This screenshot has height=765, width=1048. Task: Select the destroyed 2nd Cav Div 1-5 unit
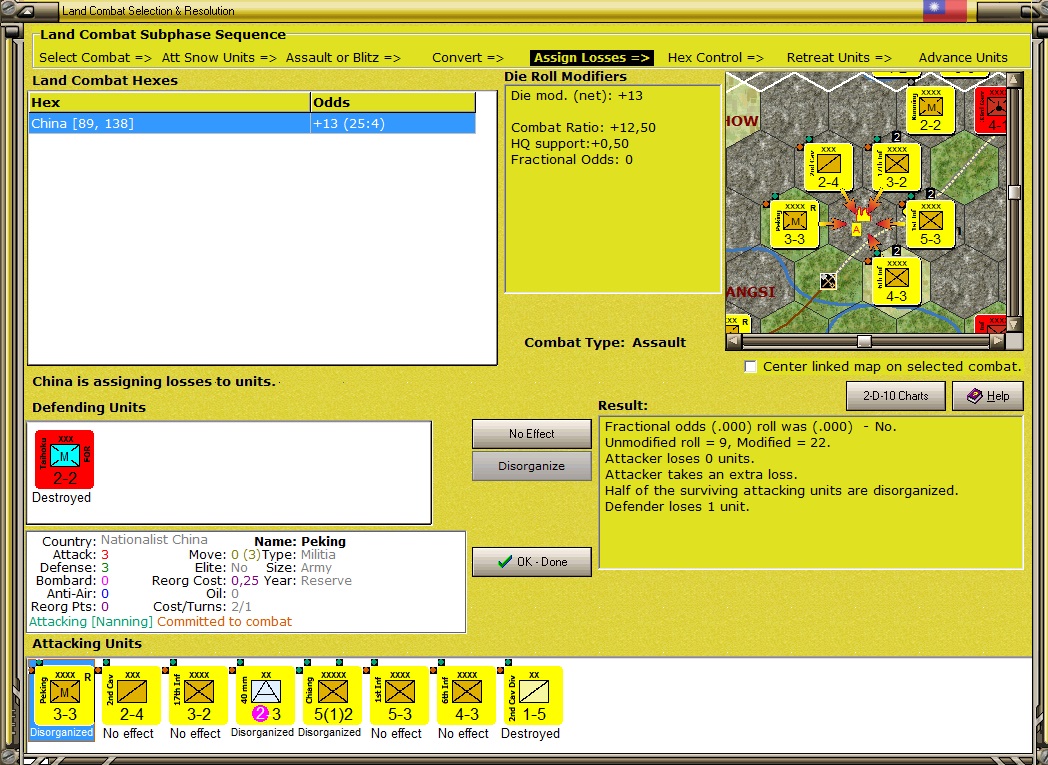(533, 696)
